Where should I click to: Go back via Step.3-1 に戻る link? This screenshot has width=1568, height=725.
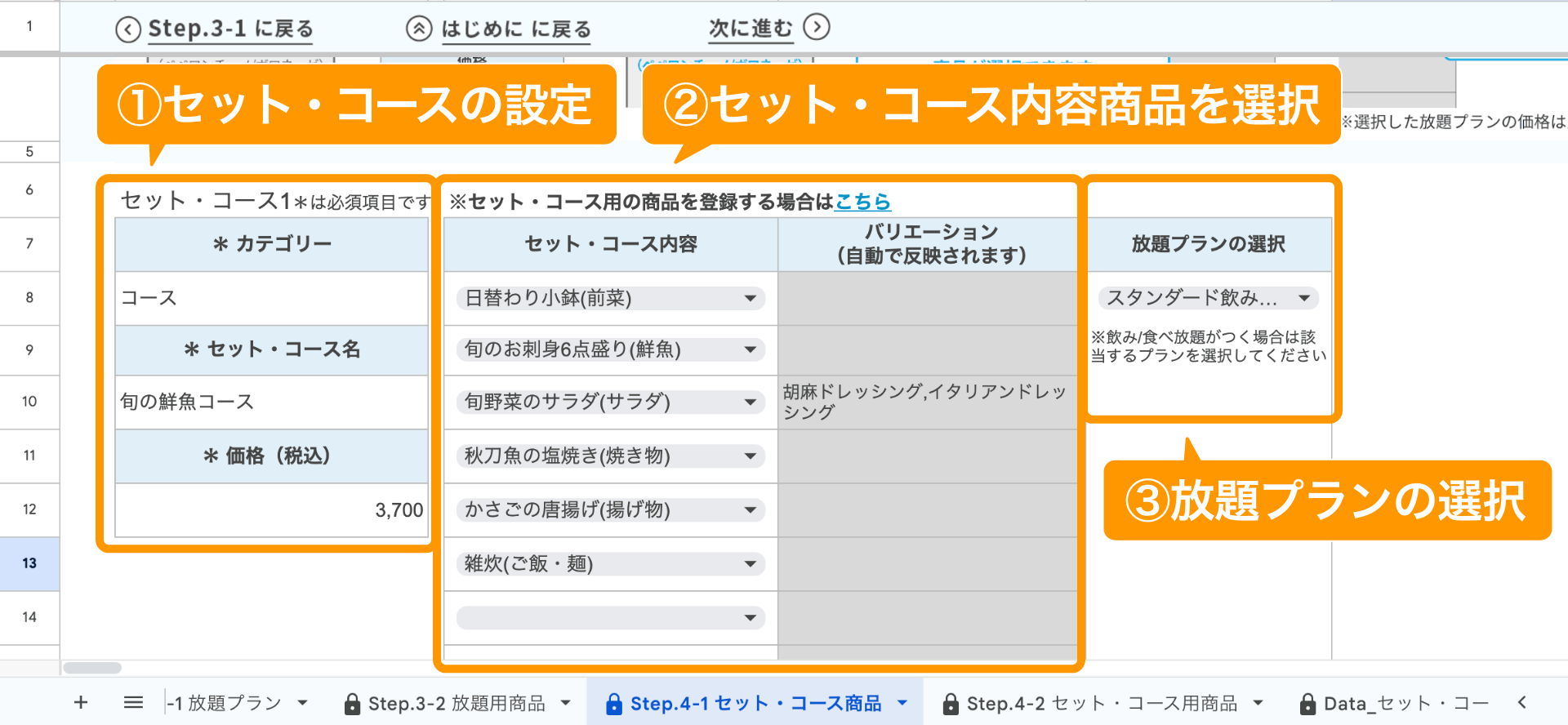[x=230, y=29]
